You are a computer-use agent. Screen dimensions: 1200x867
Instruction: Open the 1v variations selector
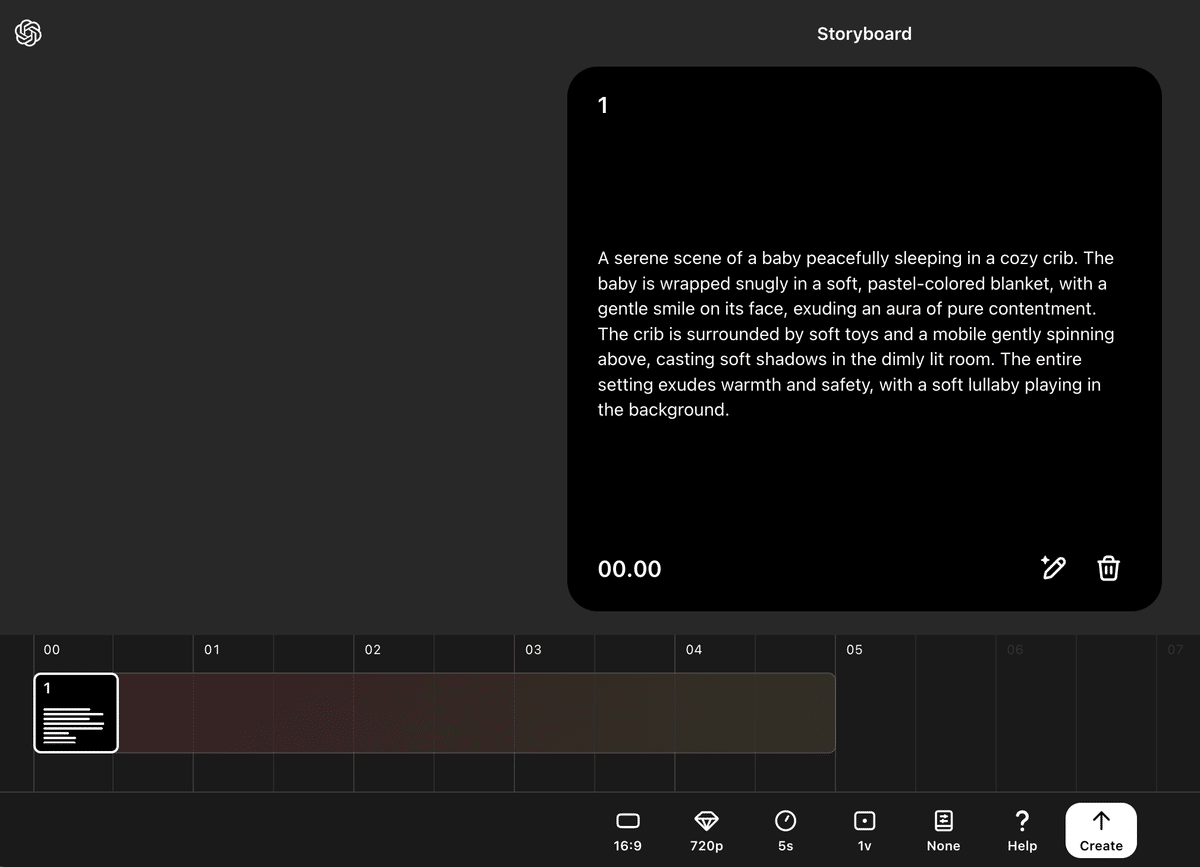865,831
